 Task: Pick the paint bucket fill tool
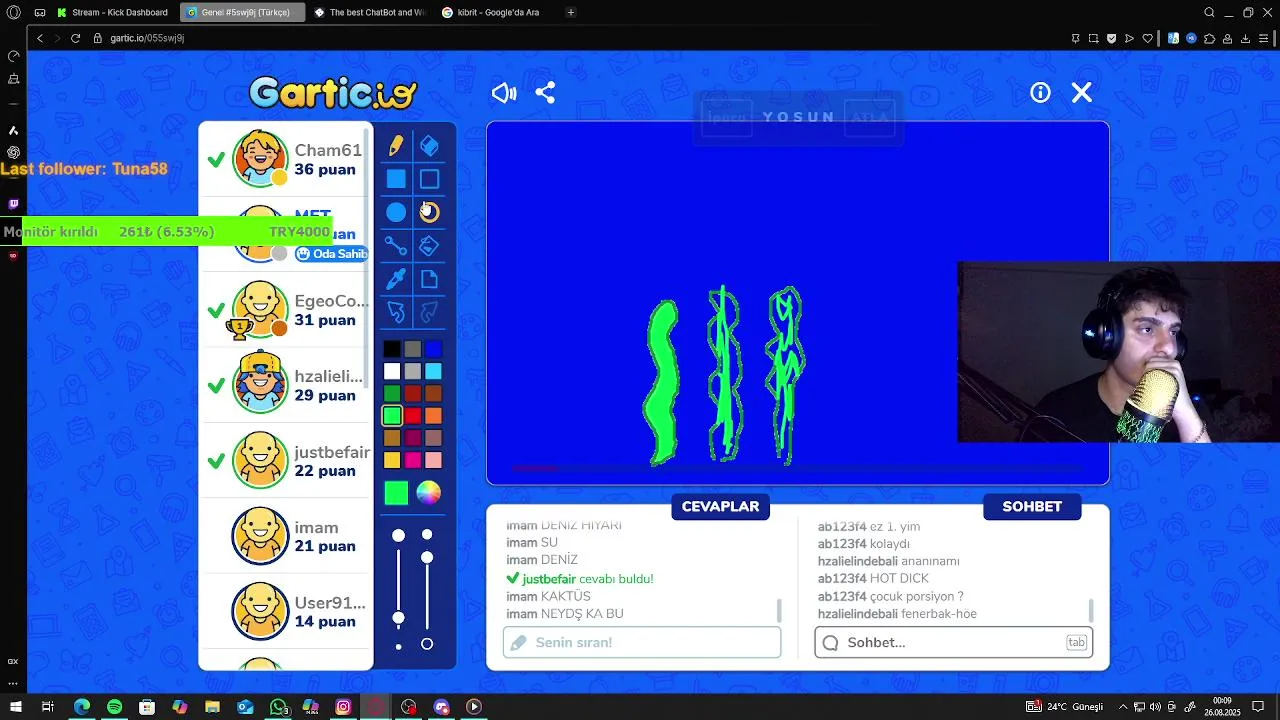click(x=429, y=245)
